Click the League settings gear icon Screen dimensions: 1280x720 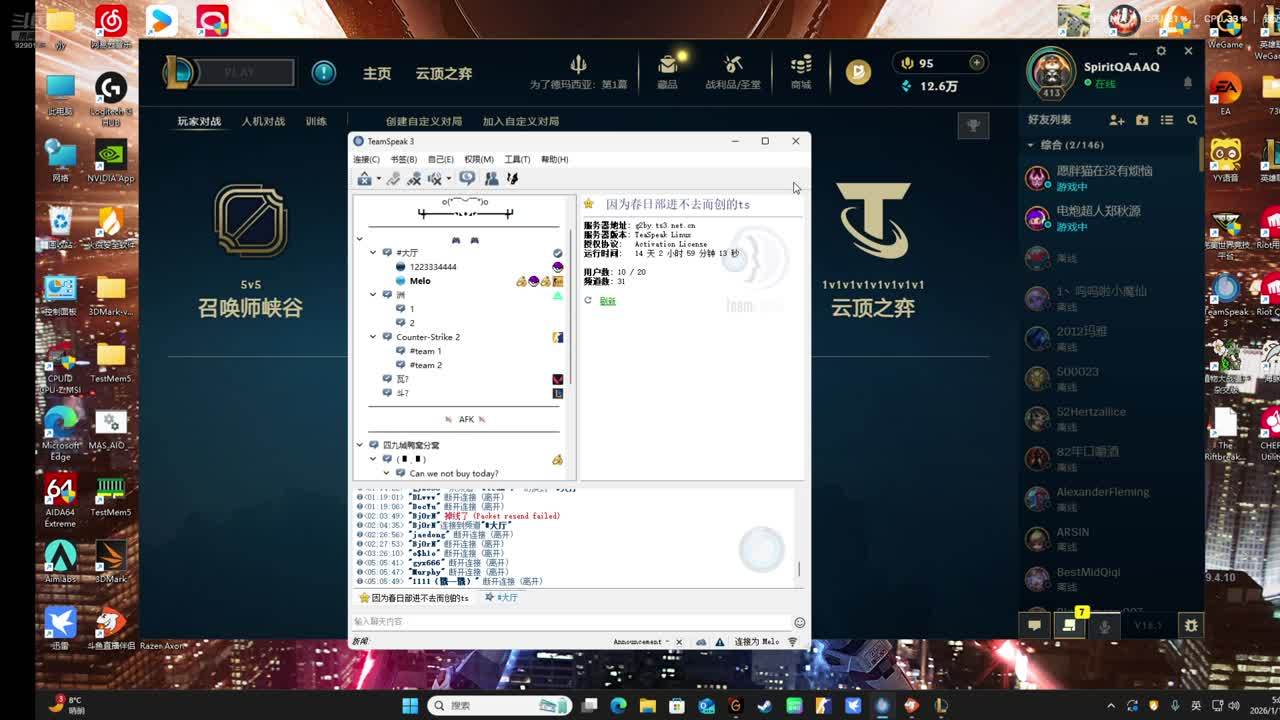tap(1161, 51)
